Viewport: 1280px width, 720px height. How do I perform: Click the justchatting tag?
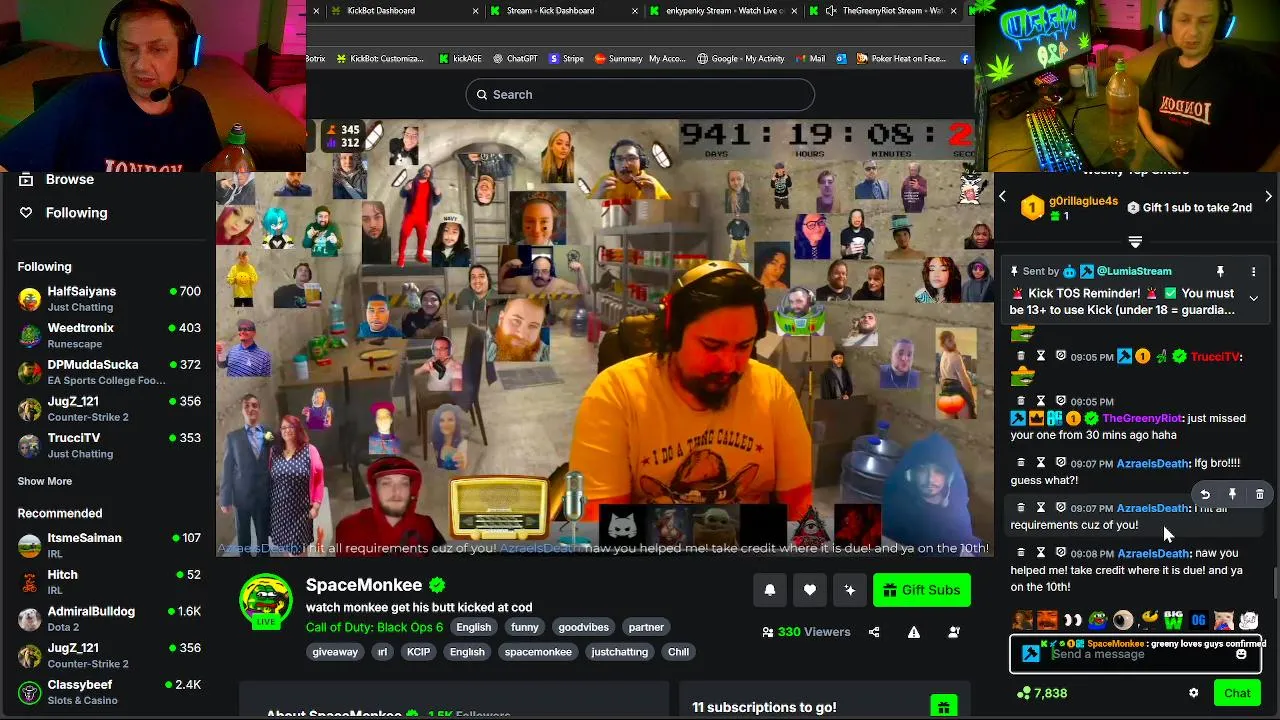pos(620,652)
